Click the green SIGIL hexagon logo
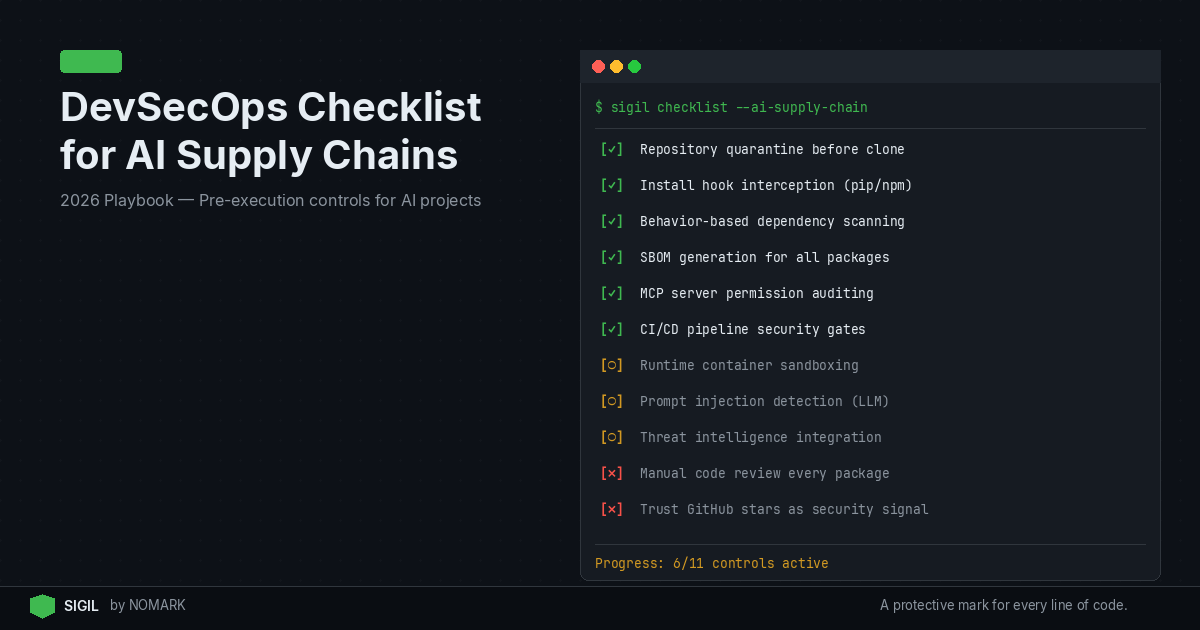Screen dimensions: 1200x630 [42, 606]
